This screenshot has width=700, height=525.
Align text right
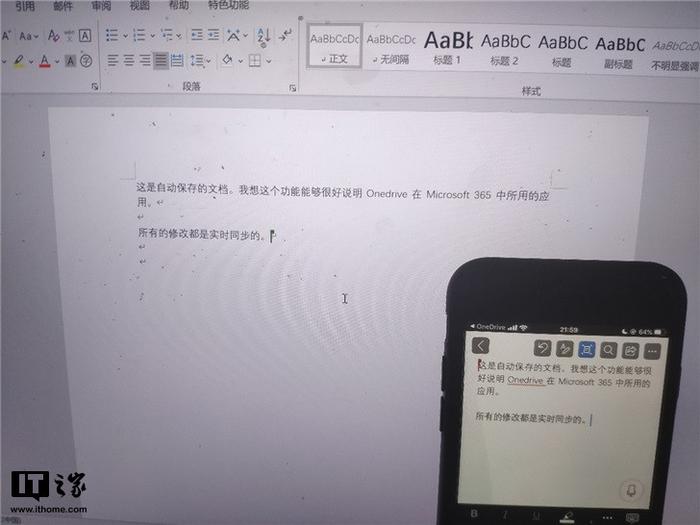click(145, 60)
